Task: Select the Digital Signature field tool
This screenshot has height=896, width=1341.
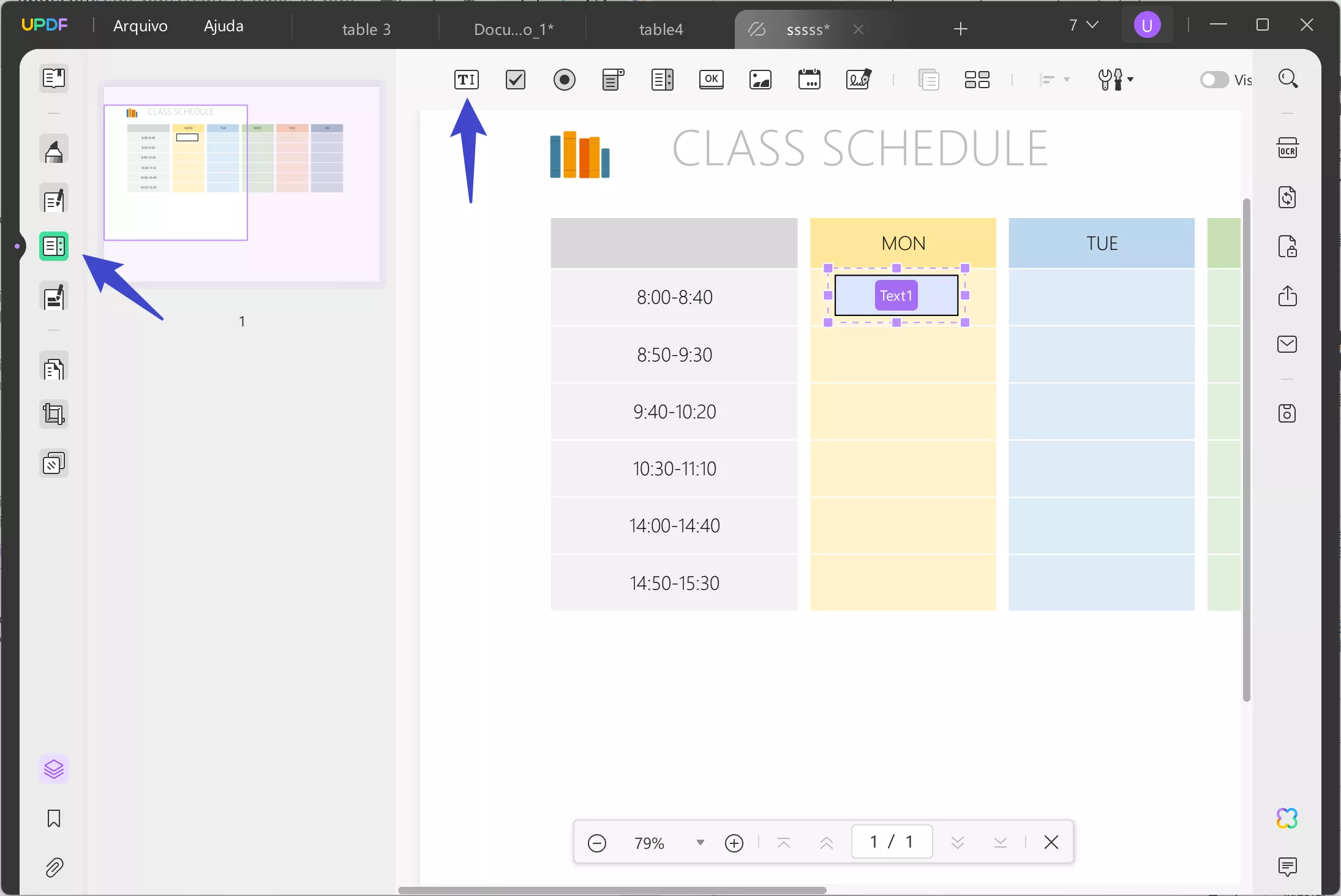Action: pos(858,80)
